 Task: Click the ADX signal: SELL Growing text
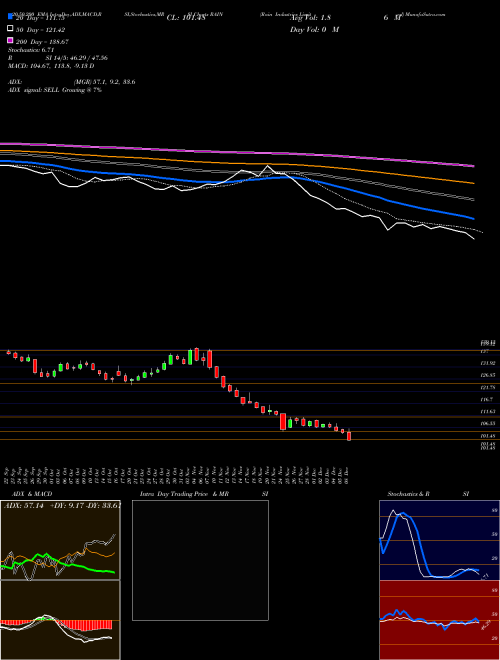pos(55,90)
